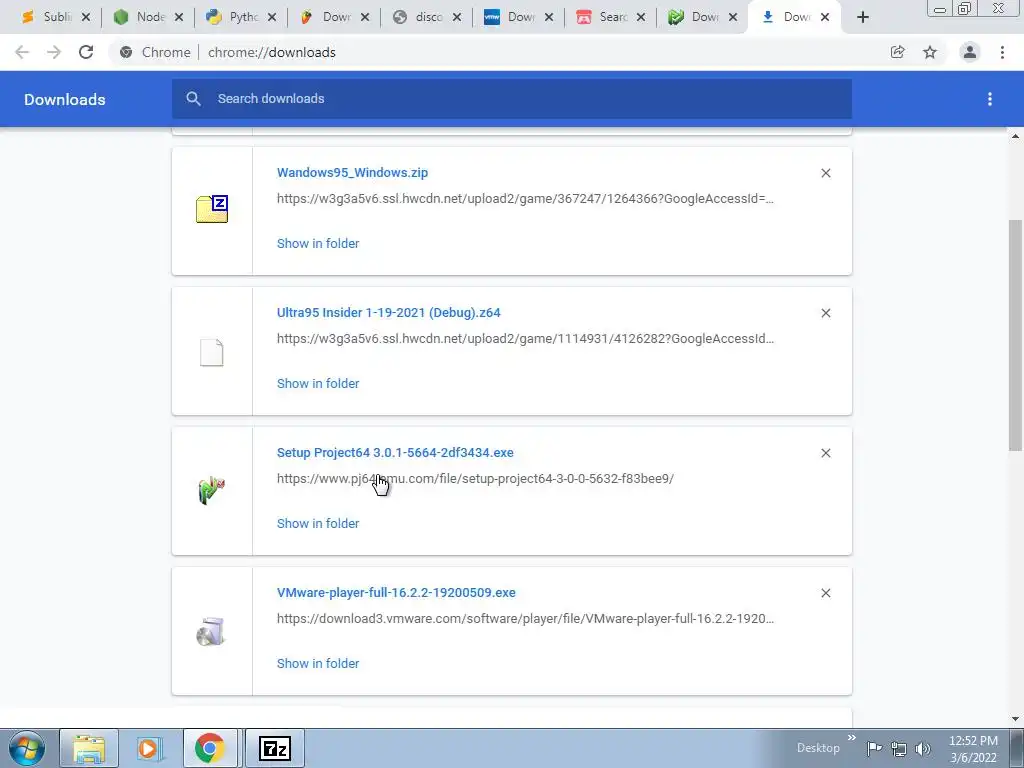Remove Wandows95_Windows.zip from list

(x=825, y=173)
